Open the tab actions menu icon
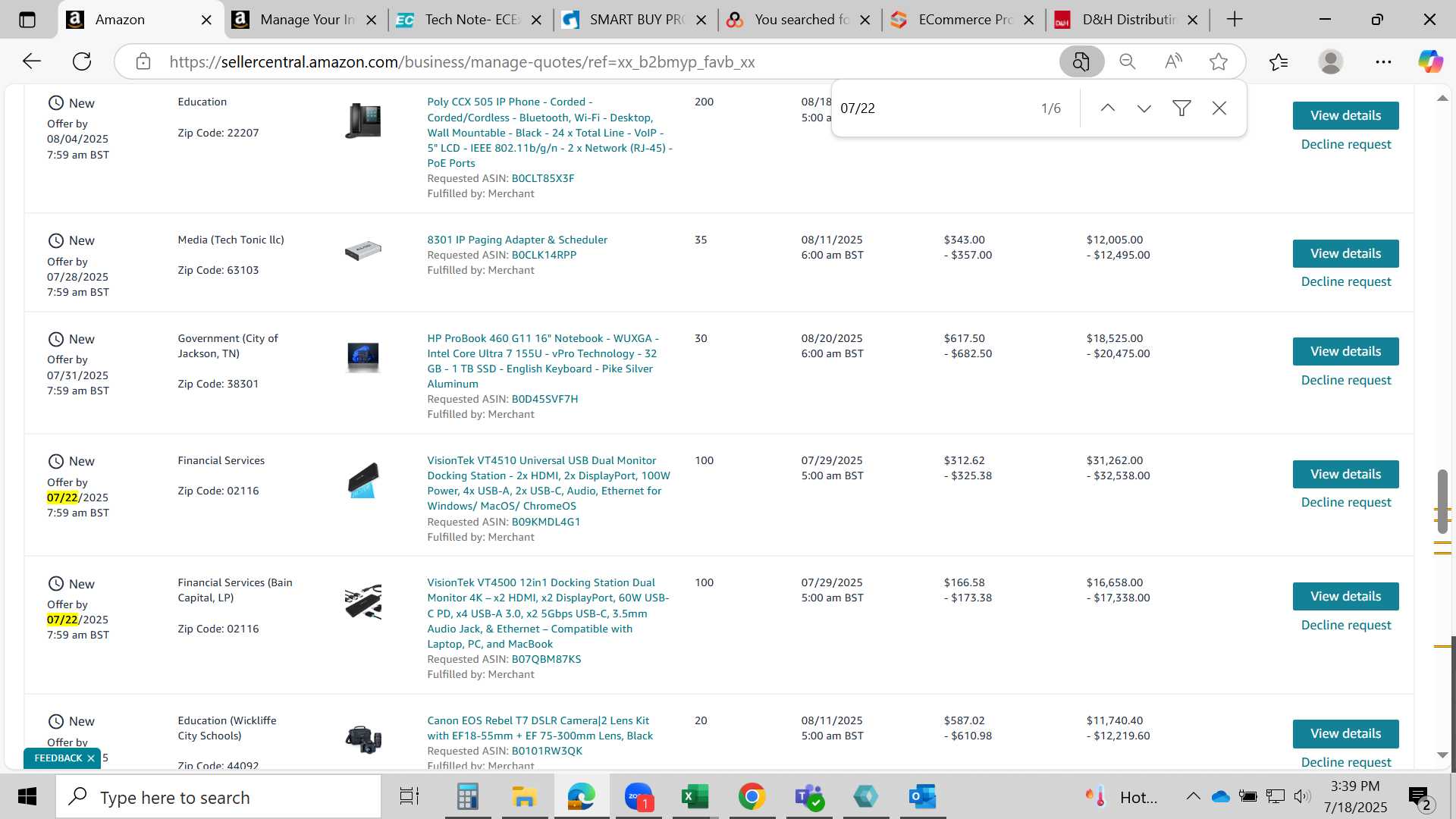The image size is (1456, 819). pyautogui.click(x=27, y=20)
